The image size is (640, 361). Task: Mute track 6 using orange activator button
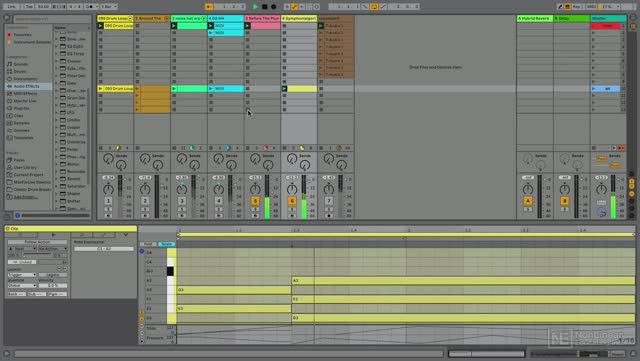click(x=292, y=201)
